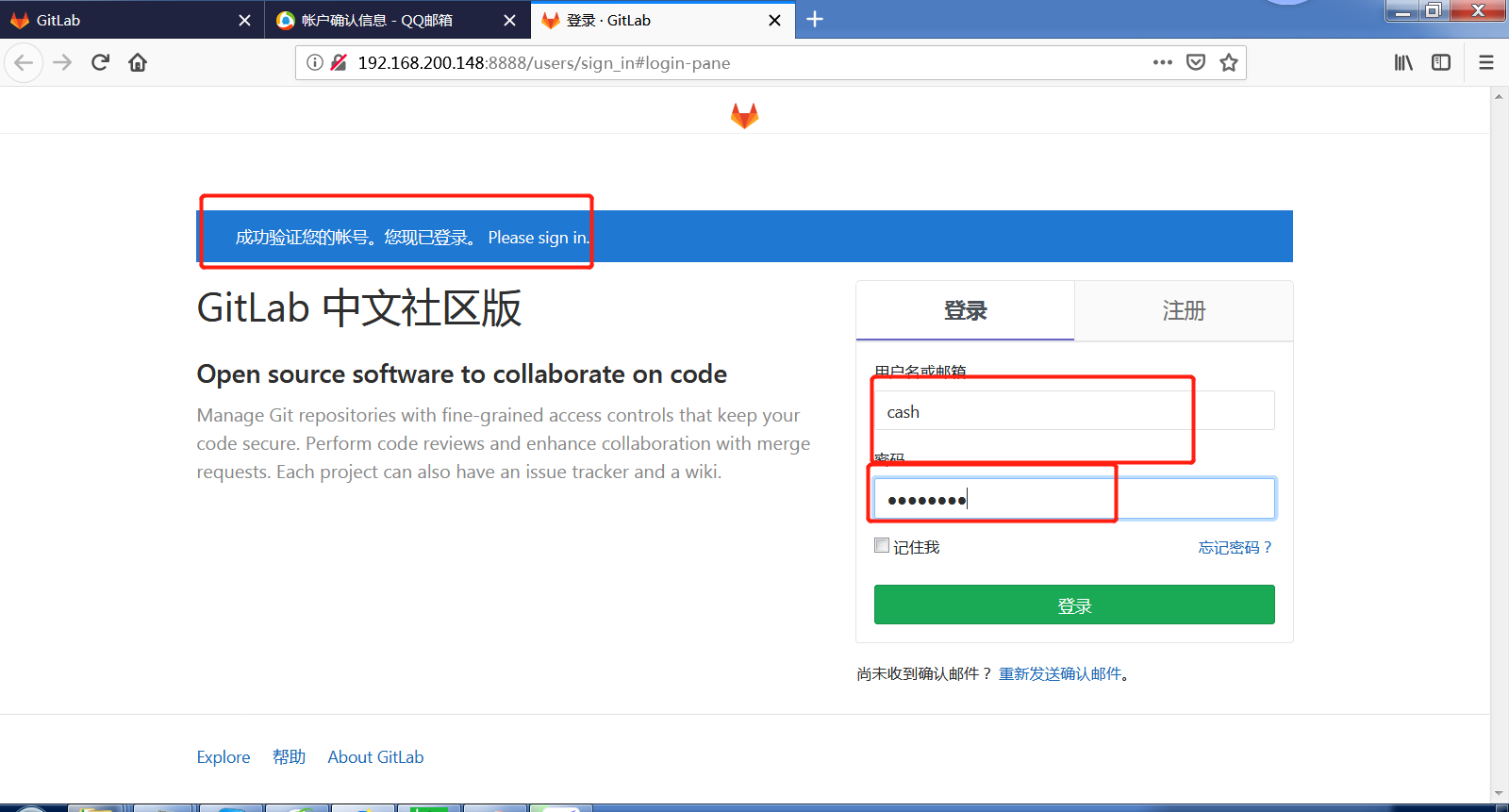Restore down the Firefox window
The image size is (1509, 812).
1434,10
